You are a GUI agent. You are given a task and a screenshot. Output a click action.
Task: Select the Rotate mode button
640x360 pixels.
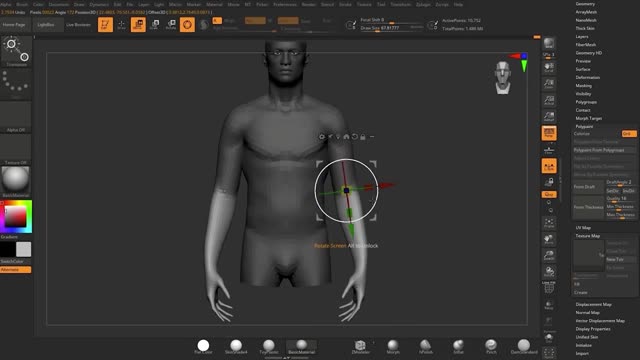click(171, 24)
